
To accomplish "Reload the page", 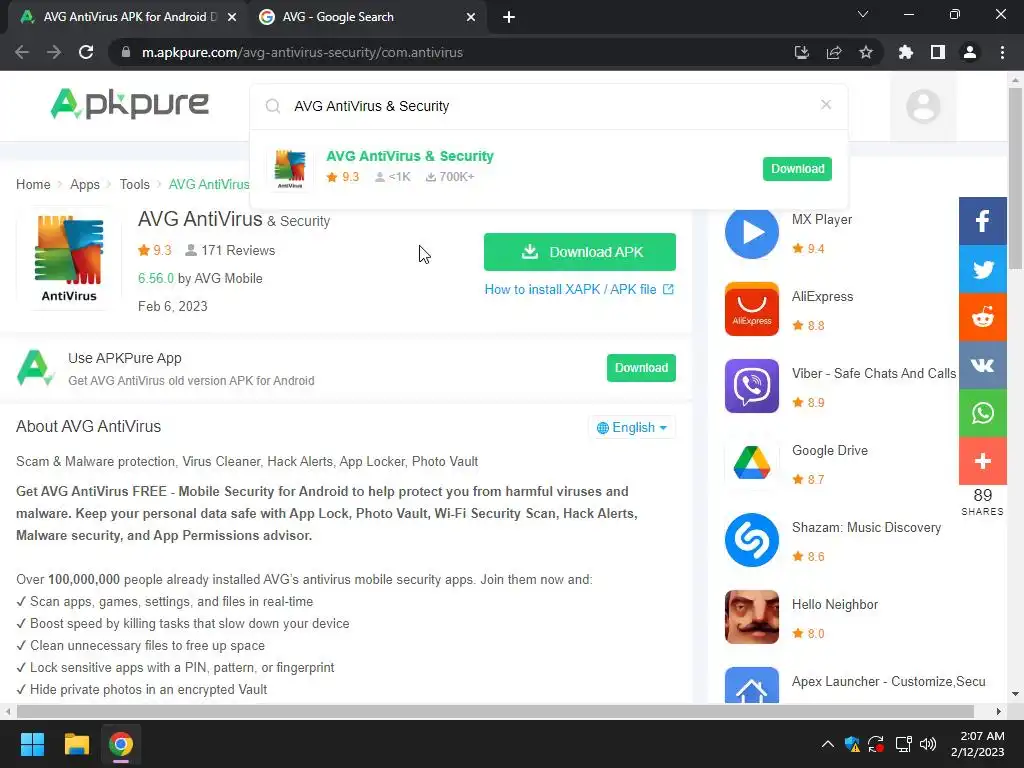I will tap(86, 52).
